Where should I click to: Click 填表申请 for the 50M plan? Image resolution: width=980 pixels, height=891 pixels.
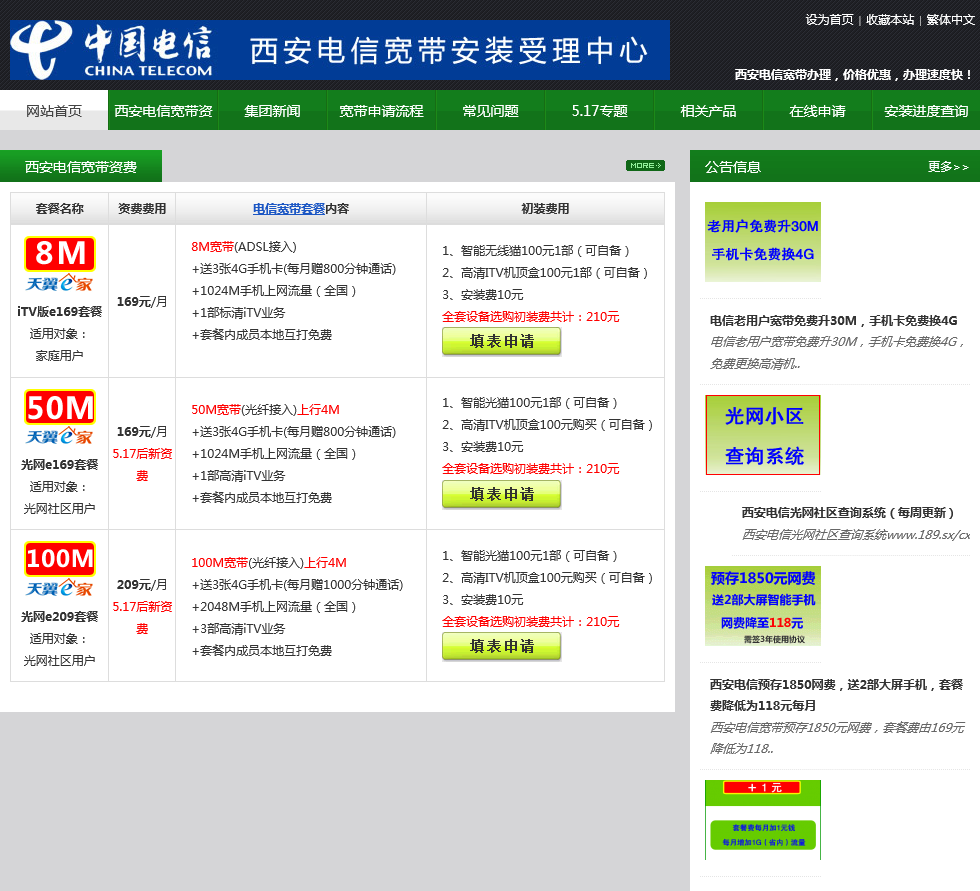pos(501,494)
